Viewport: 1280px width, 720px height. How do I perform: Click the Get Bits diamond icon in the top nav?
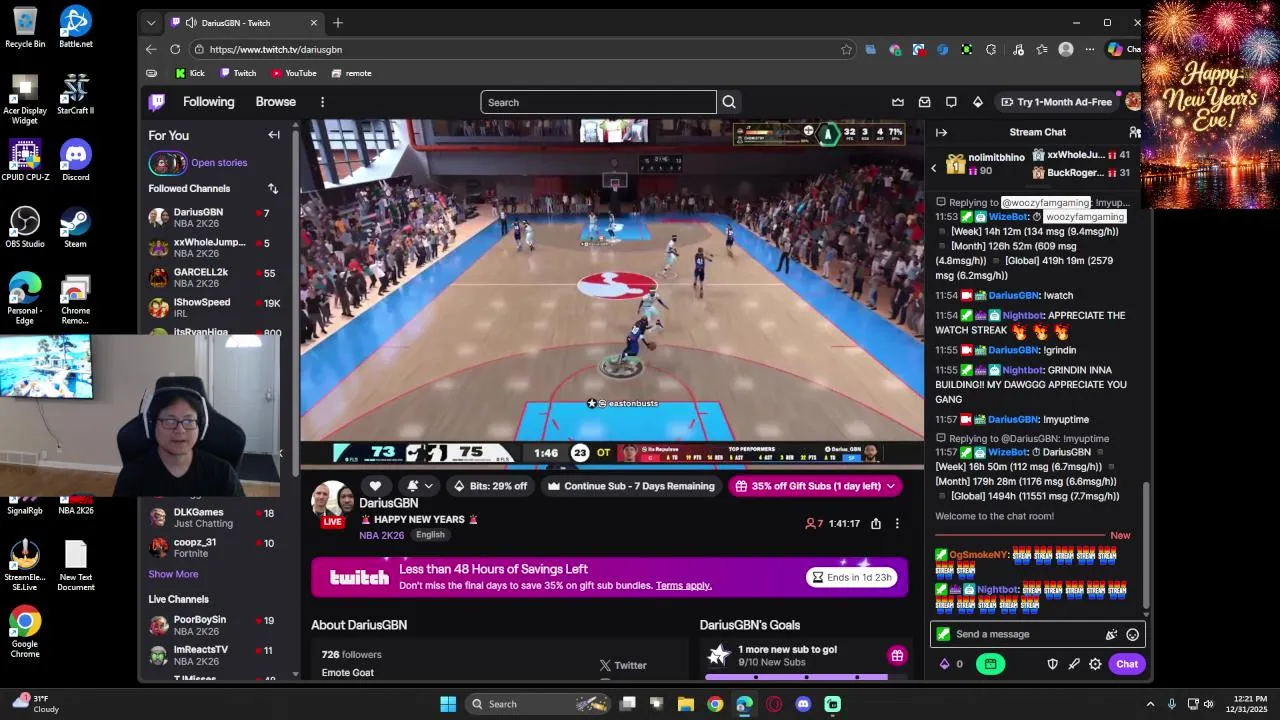(x=978, y=102)
